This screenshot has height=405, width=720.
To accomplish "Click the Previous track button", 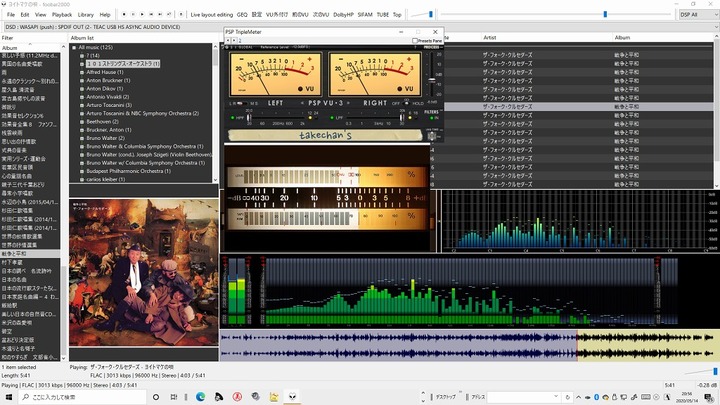I will 151,15.
